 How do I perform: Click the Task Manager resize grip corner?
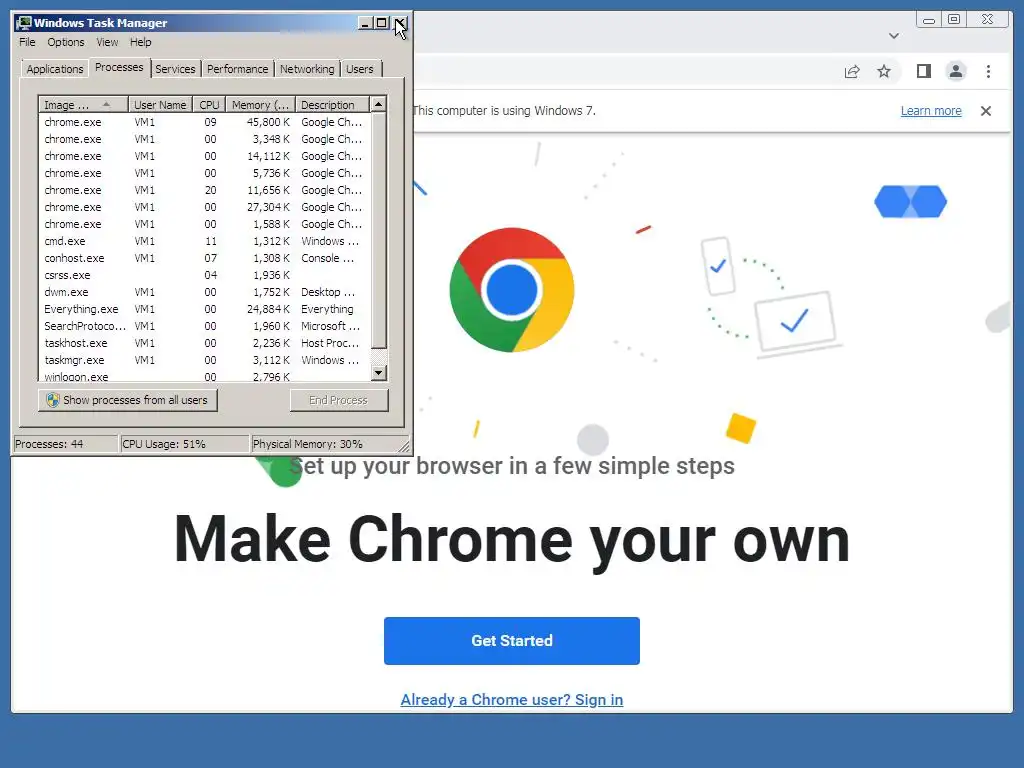coord(404,446)
